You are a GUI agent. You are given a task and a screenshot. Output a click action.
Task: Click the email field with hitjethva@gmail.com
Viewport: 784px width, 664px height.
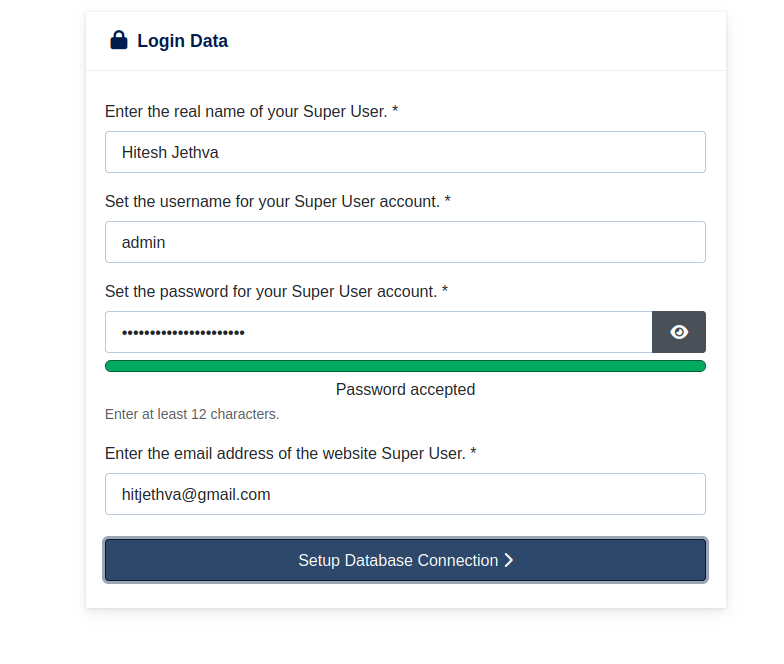click(405, 494)
